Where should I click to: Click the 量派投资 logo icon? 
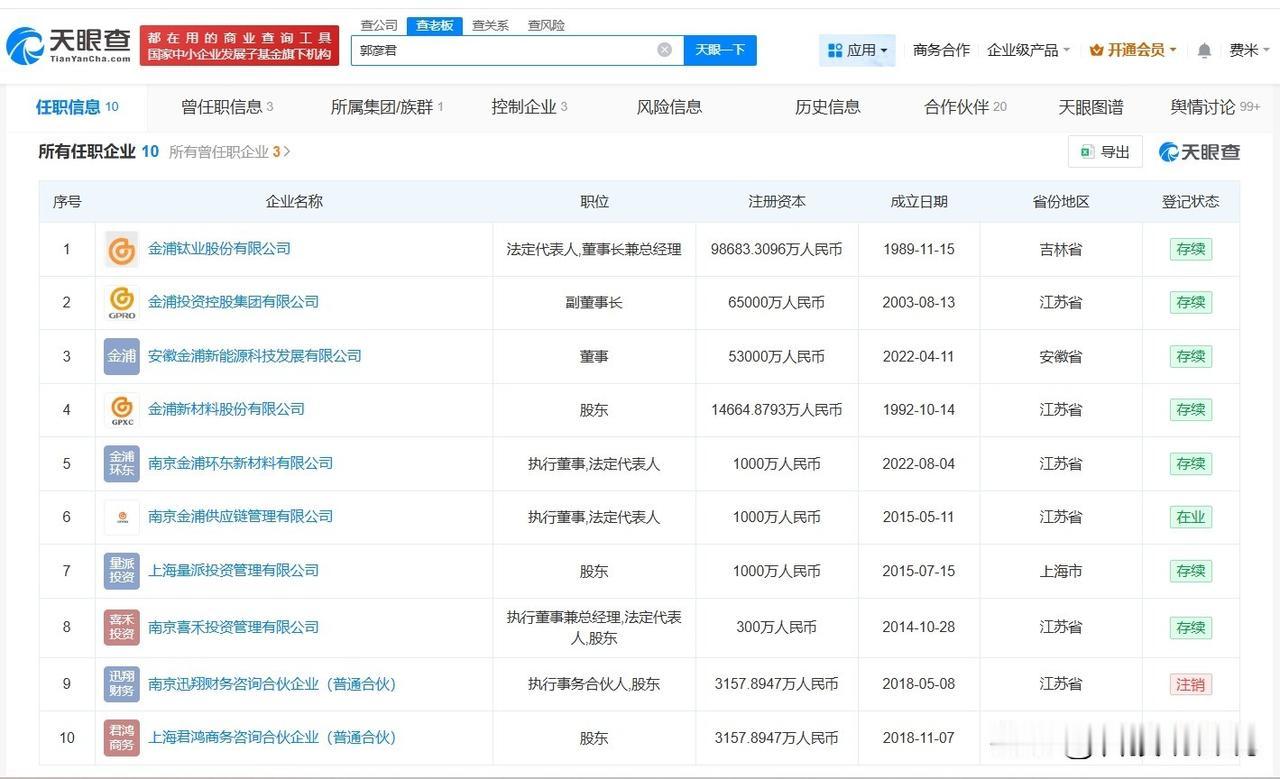tap(122, 571)
